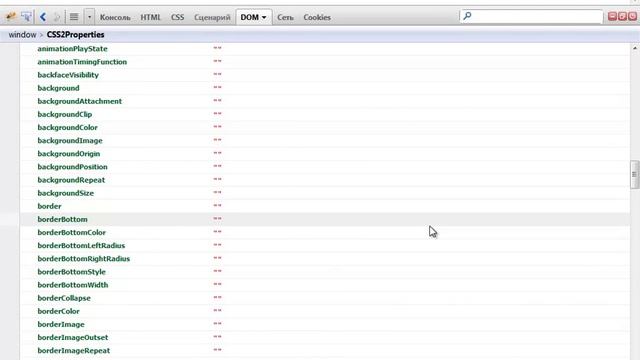This screenshot has height=360, width=640.
Task: Click the empty value of borderBottom
Action: pos(217,218)
